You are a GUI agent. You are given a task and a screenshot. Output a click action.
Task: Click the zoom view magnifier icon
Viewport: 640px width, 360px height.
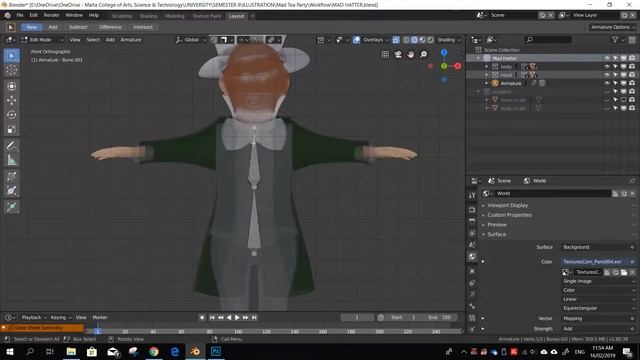424,54
